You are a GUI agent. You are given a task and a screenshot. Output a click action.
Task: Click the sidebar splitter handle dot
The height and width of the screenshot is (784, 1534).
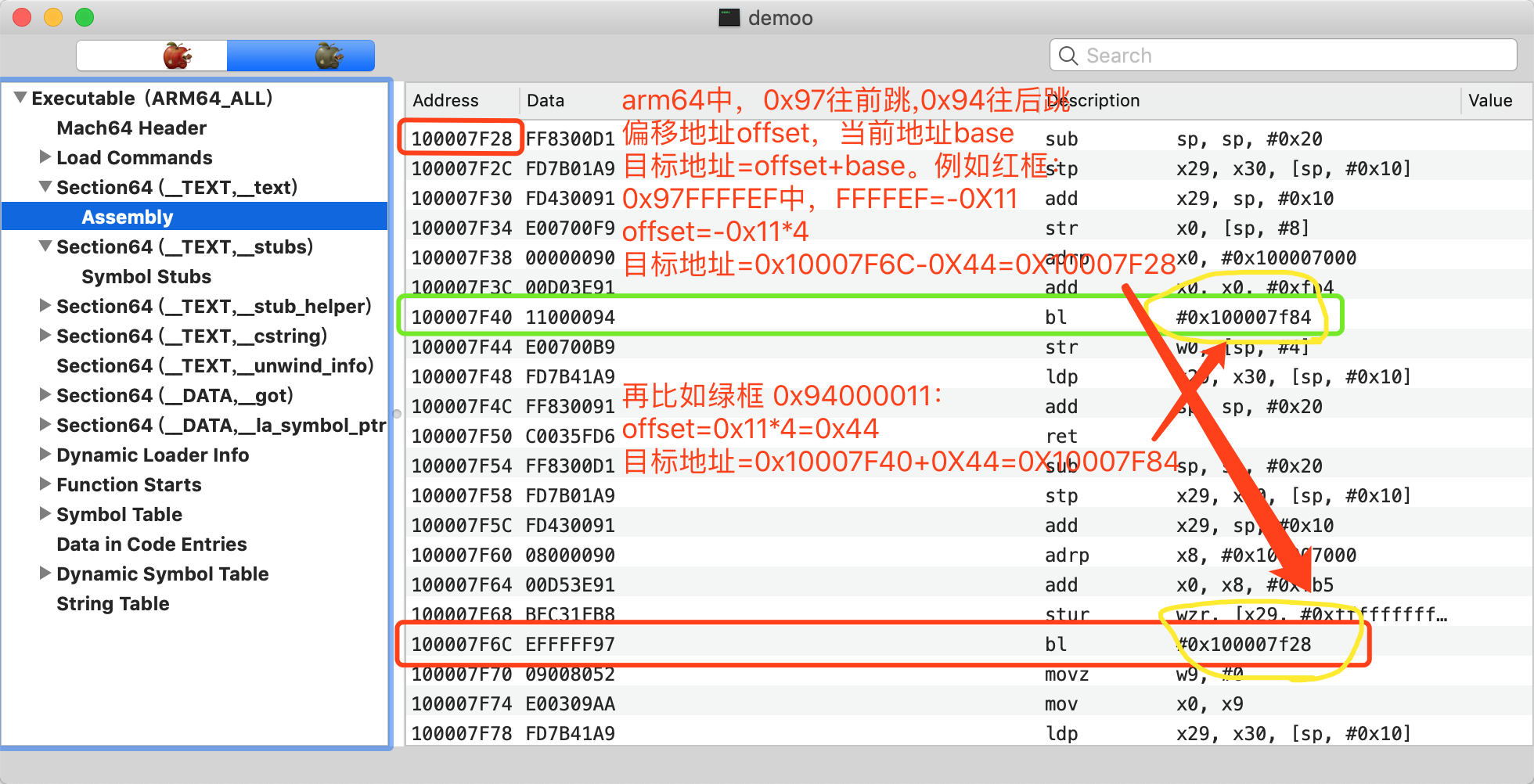coord(397,414)
